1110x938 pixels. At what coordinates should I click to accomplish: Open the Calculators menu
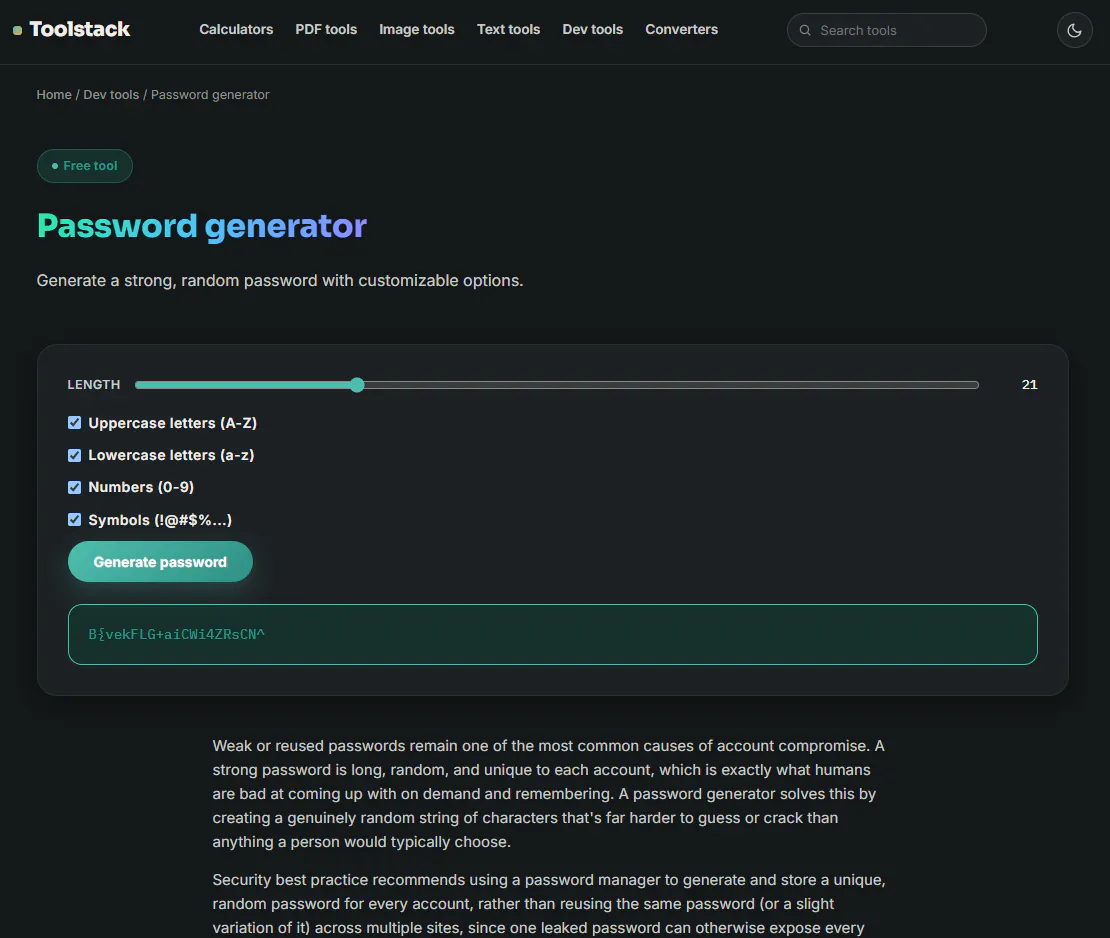[236, 29]
